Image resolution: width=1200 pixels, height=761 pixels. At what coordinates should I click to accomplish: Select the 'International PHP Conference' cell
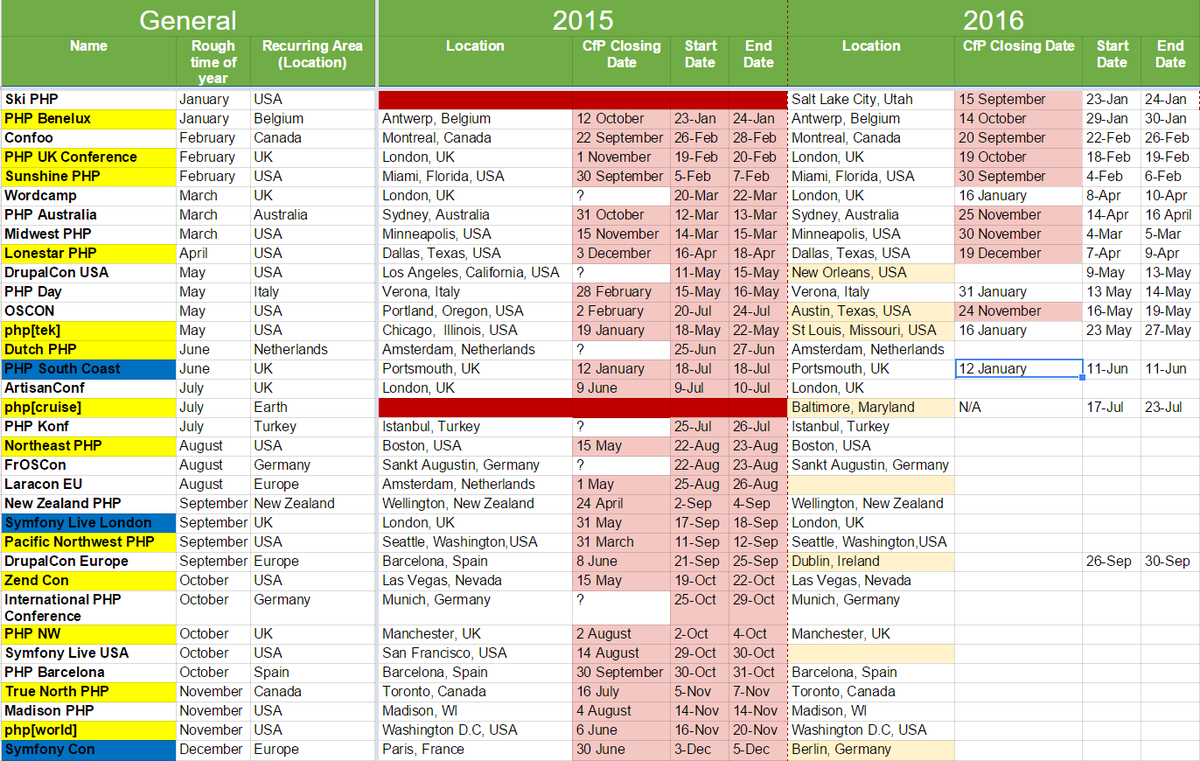click(x=89, y=607)
